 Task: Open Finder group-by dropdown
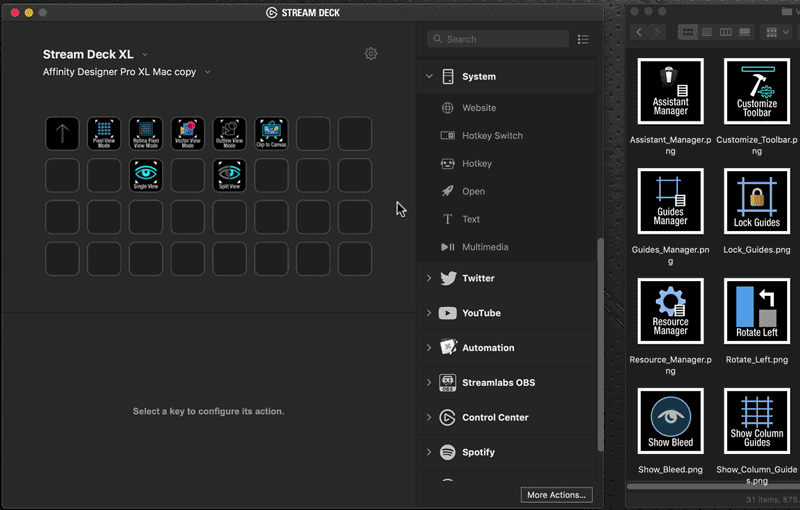pos(777,32)
